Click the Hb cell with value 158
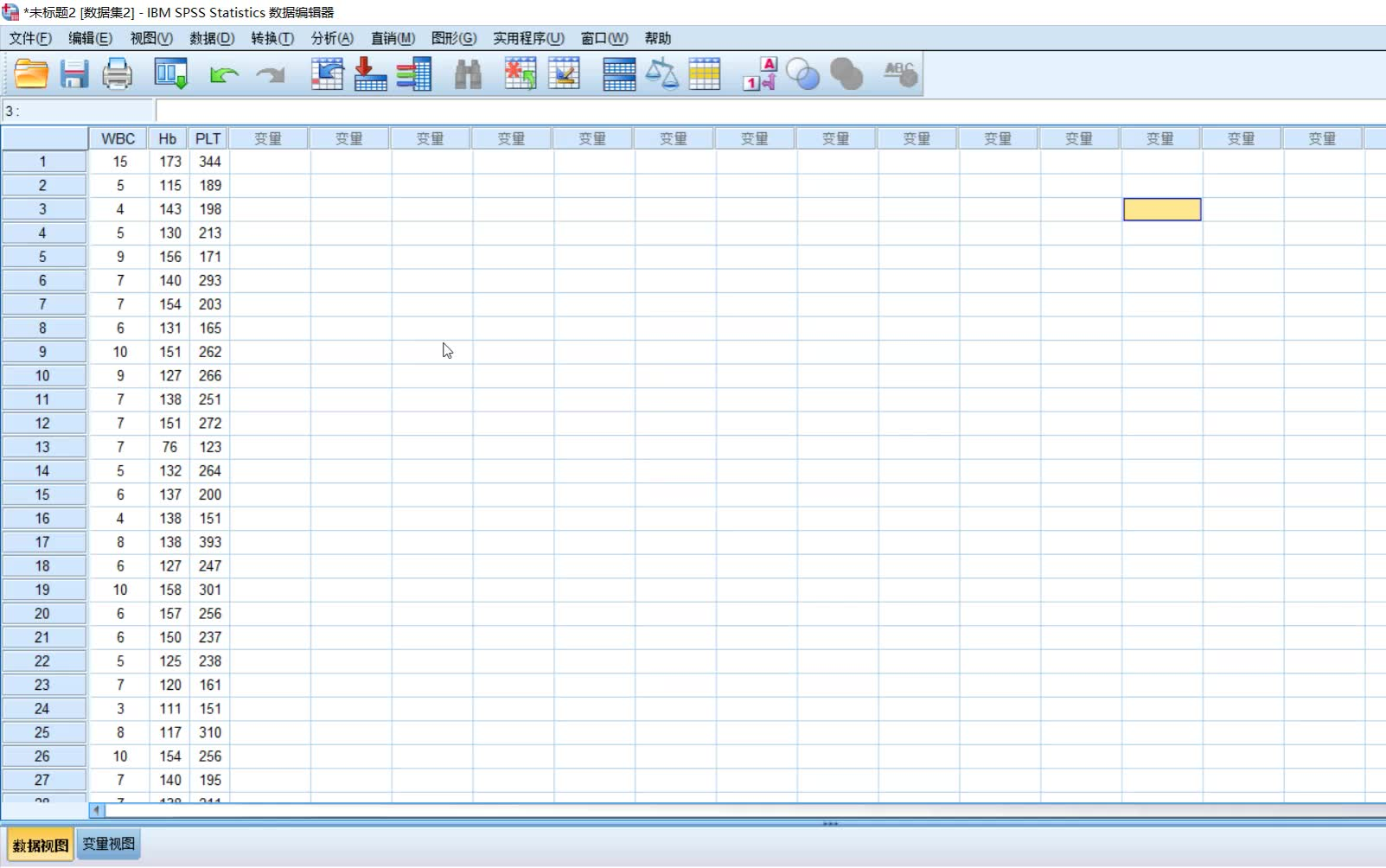Viewport: 1386px width, 868px height. 168,590
